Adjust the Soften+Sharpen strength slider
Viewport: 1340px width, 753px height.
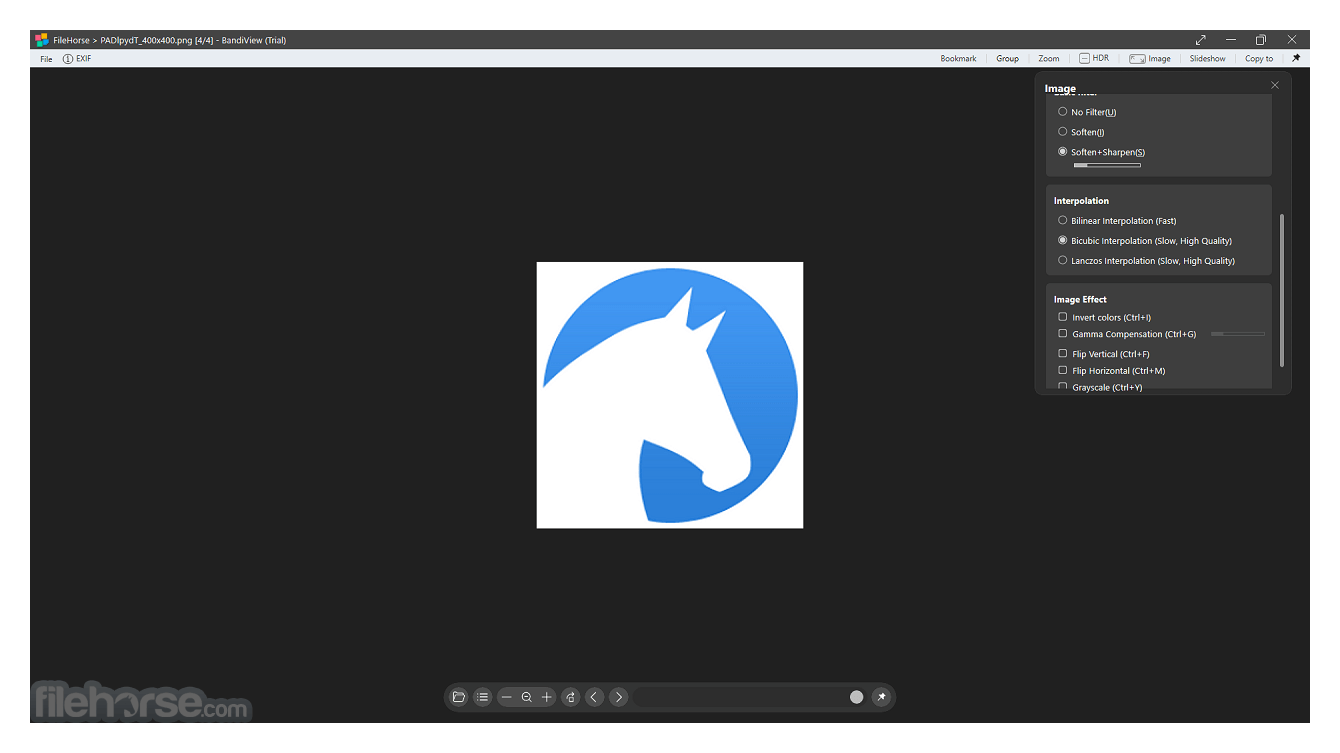coord(1107,165)
